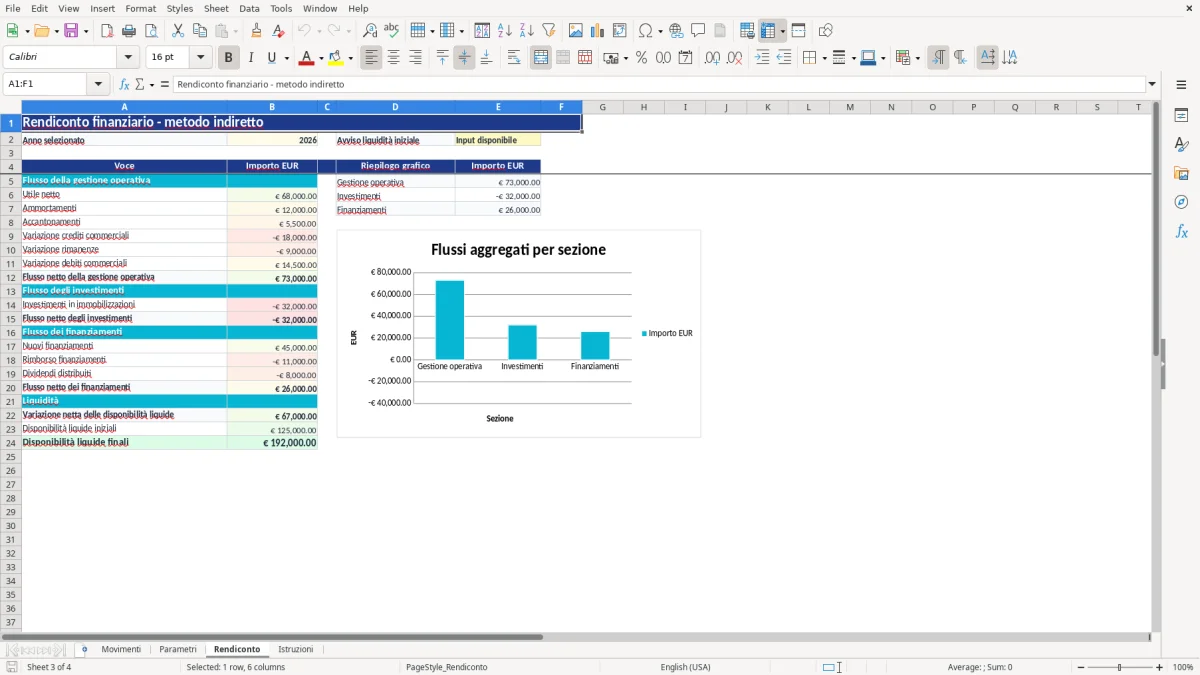Click the Insert Comment icon
The width and height of the screenshot is (1200, 675).
point(698,31)
